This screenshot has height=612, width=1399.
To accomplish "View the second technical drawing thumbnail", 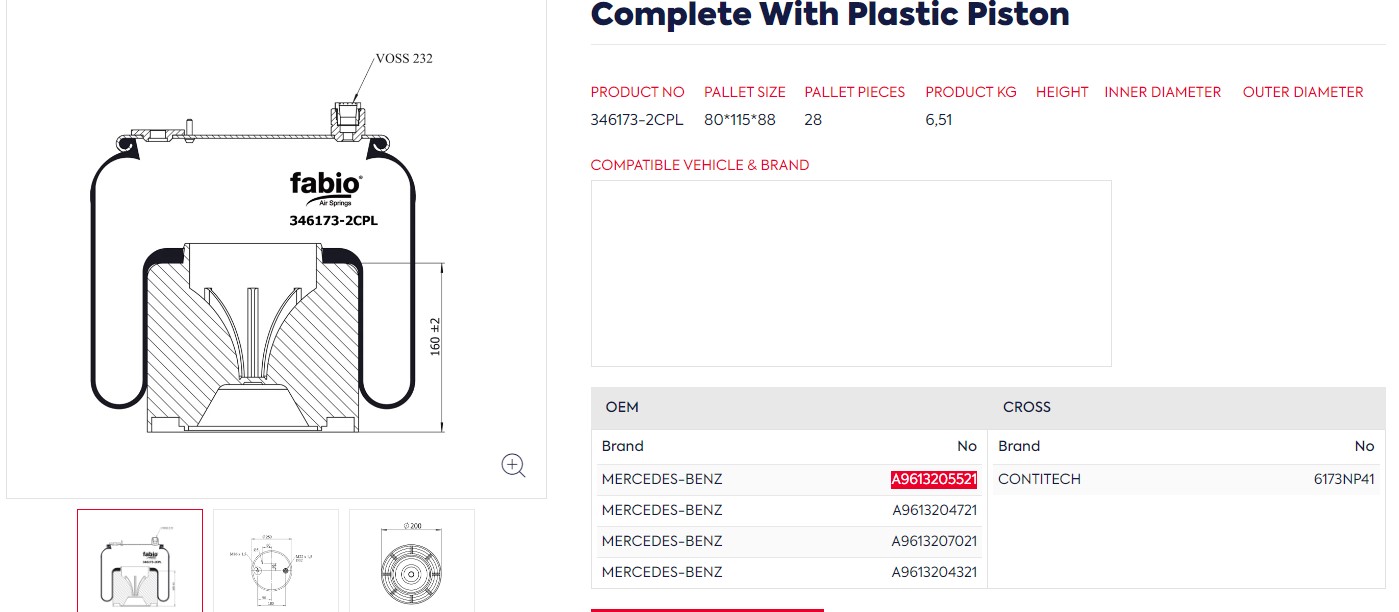I will pos(275,560).
